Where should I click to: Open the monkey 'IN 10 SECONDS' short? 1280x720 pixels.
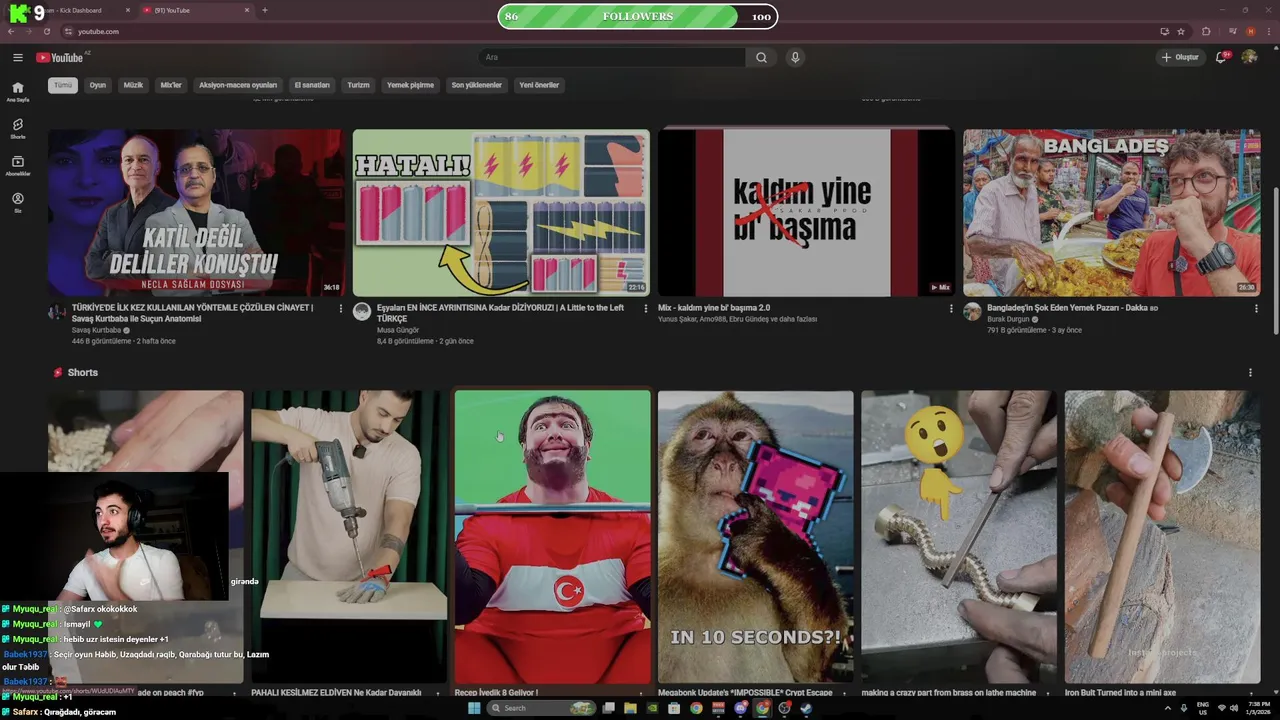point(755,536)
